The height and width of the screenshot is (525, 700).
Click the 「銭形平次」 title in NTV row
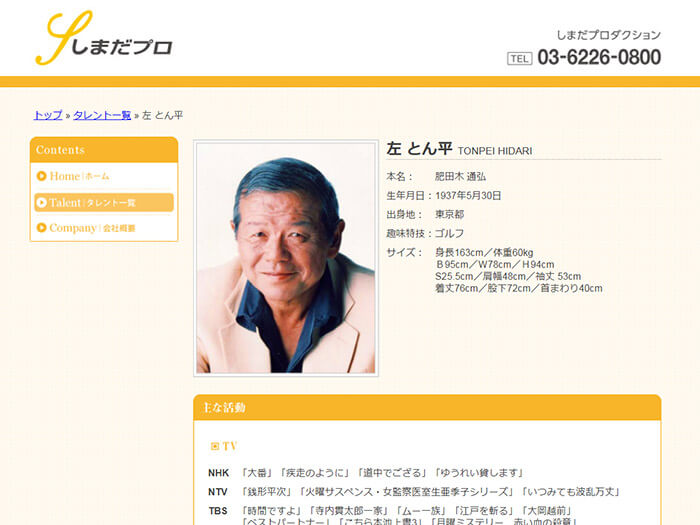pyautogui.click(x=267, y=492)
